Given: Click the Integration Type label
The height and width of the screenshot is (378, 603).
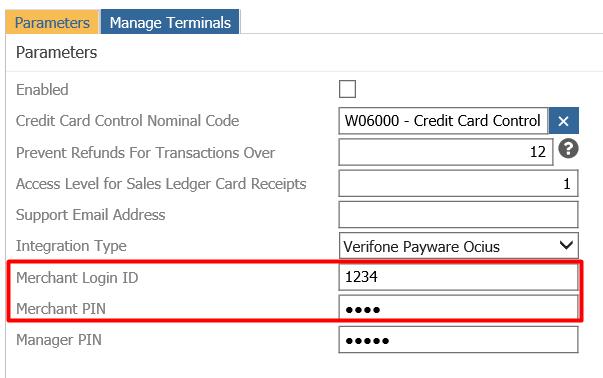Looking at the screenshot, I should 71,246.
